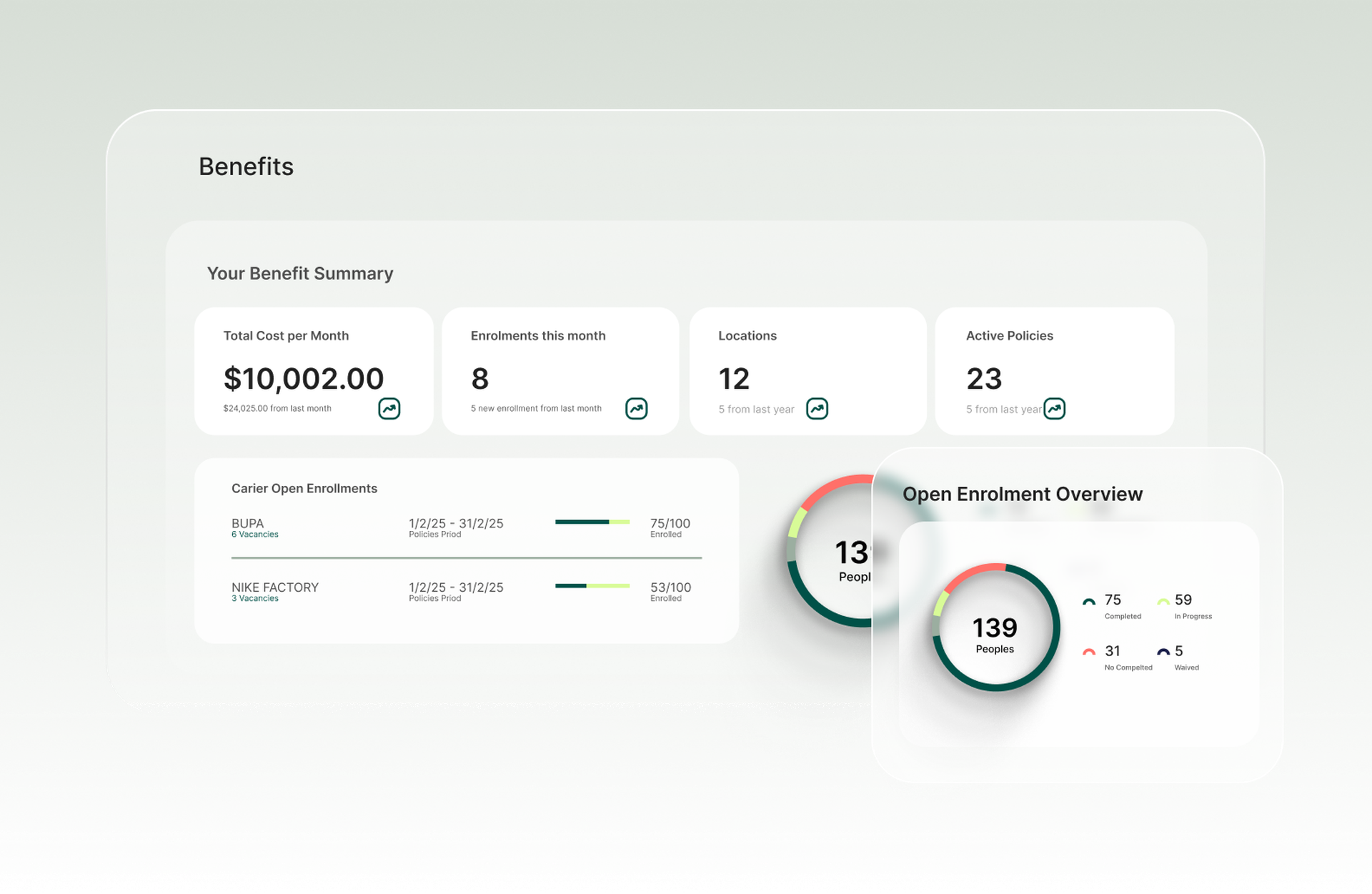
Task: Click the Open Enrolment Overview heading
Action: pyautogui.click(x=1022, y=494)
